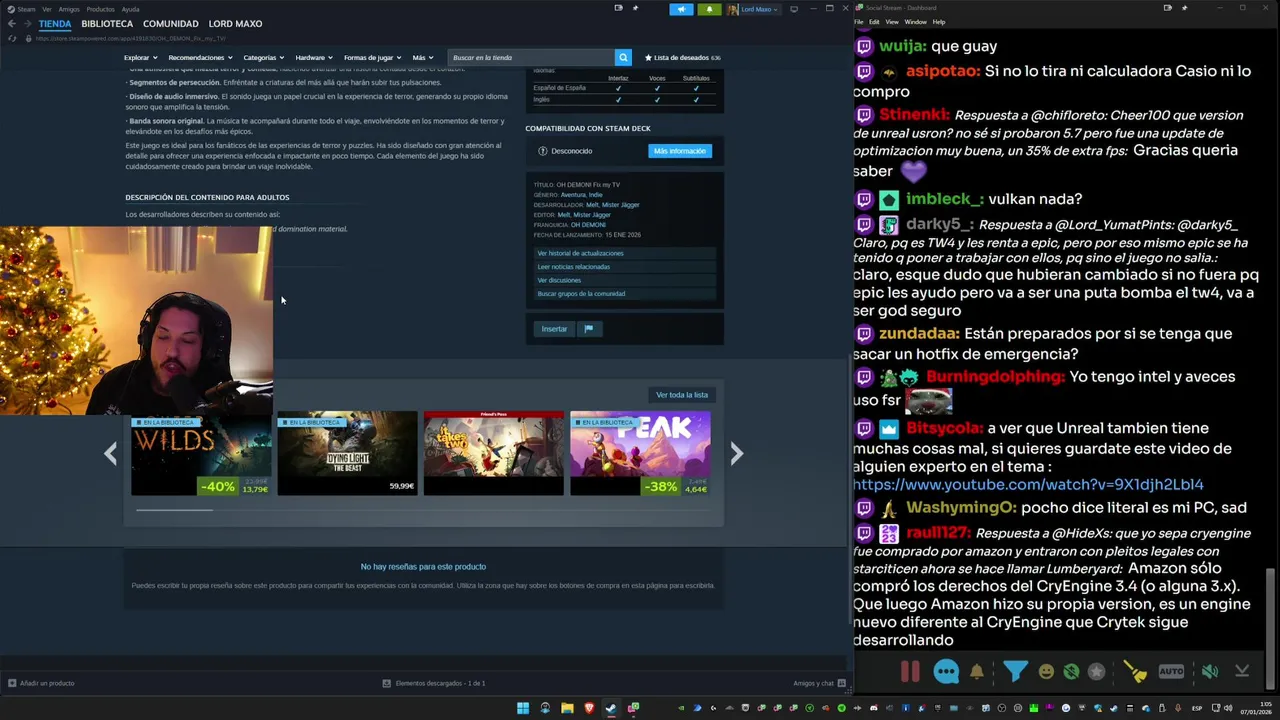Expand the Formas de jugar dropdown

pyautogui.click(x=371, y=58)
